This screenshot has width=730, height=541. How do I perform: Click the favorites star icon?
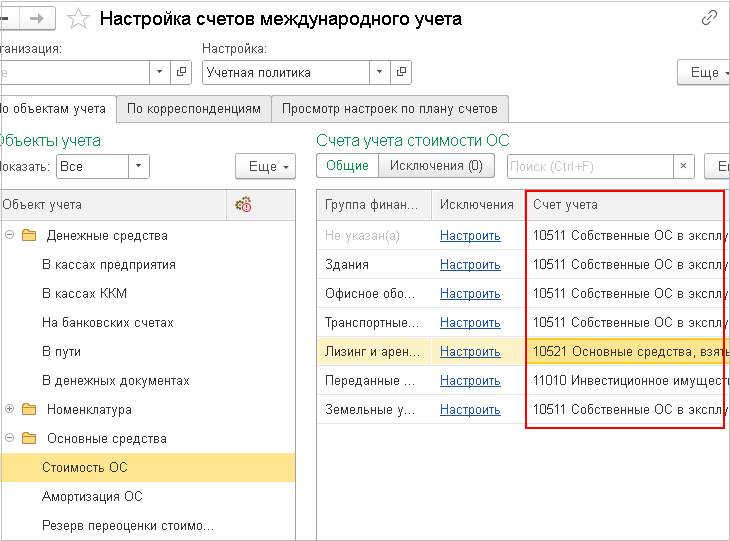78,19
